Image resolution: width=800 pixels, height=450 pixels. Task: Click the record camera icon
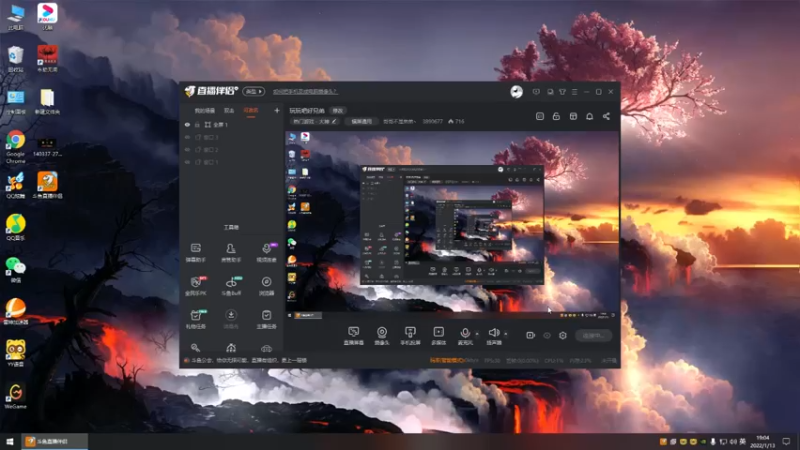pyautogui.click(x=530, y=335)
